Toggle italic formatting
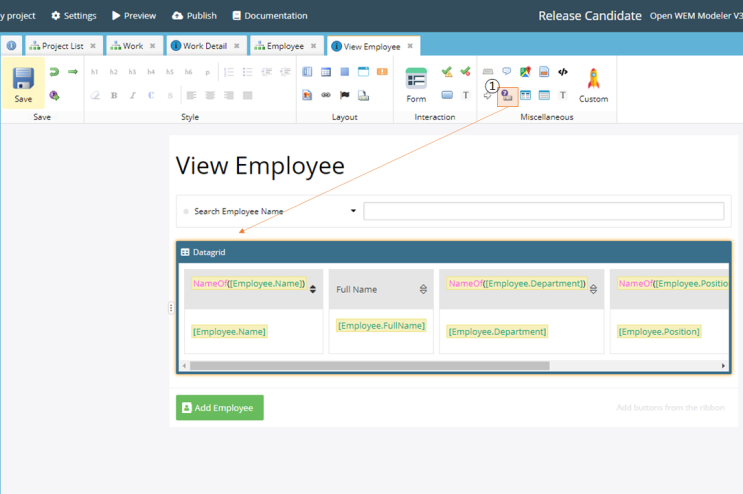 133,96
